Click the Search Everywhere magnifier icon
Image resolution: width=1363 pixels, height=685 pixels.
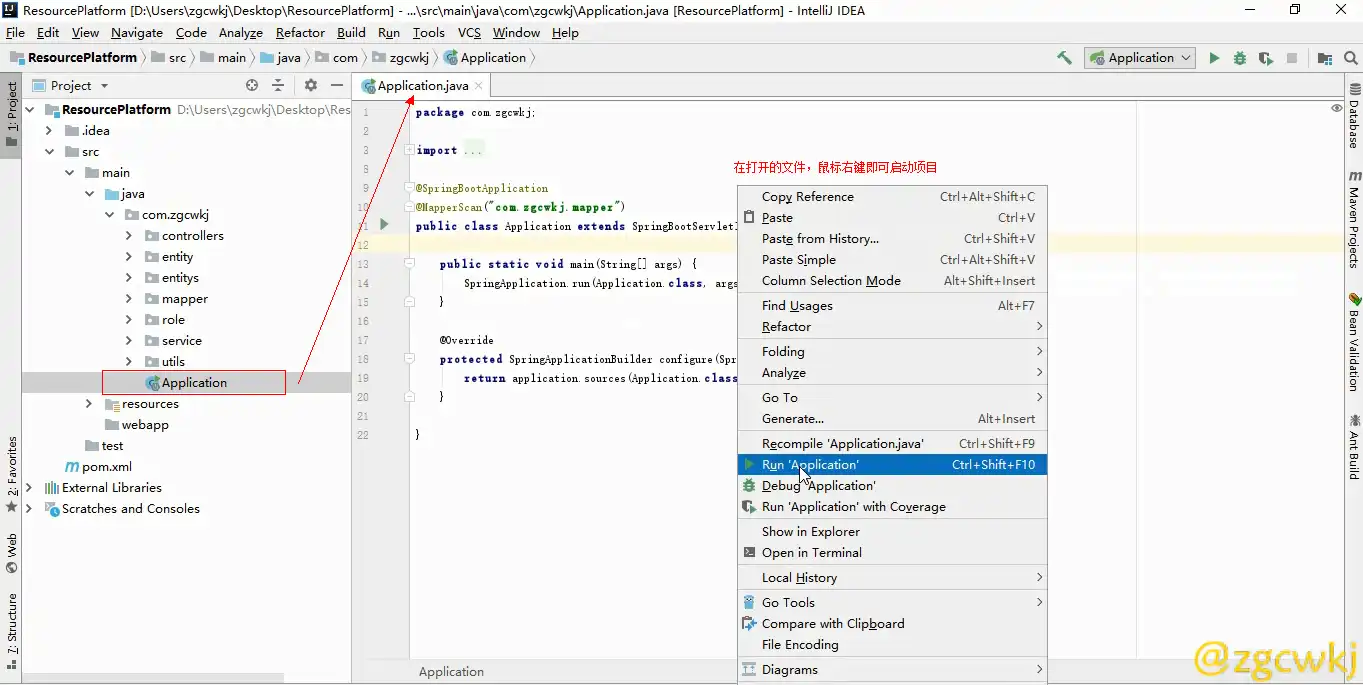[1351, 58]
